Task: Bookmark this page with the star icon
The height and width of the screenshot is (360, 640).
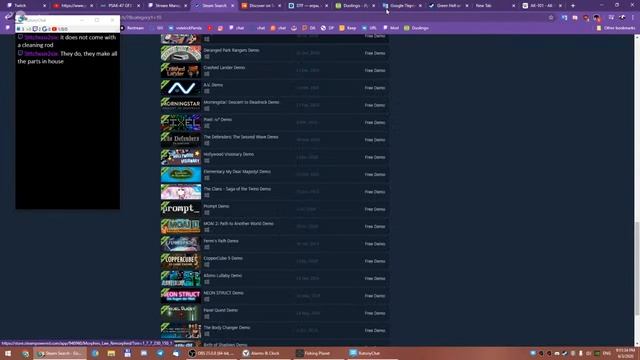Action: [x=551, y=18]
